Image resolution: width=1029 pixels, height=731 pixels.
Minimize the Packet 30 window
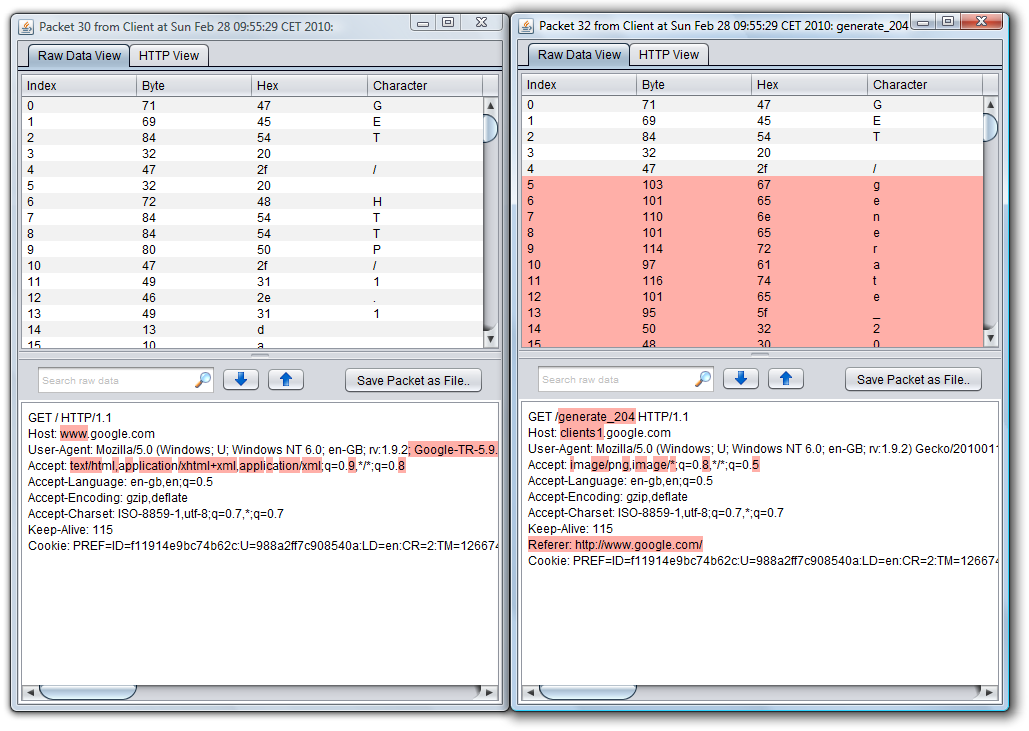point(423,22)
